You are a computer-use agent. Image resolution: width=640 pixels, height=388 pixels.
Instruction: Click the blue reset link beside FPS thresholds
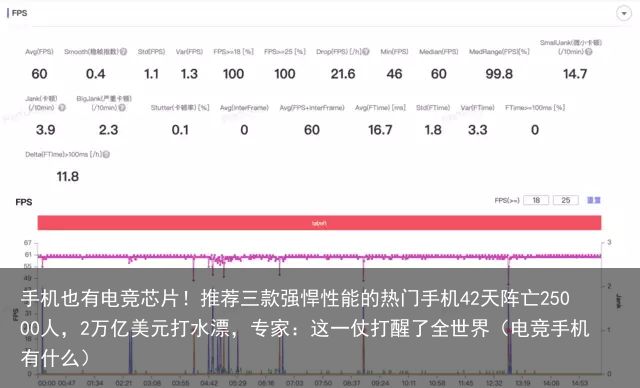pyautogui.click(x=593, y=200)
